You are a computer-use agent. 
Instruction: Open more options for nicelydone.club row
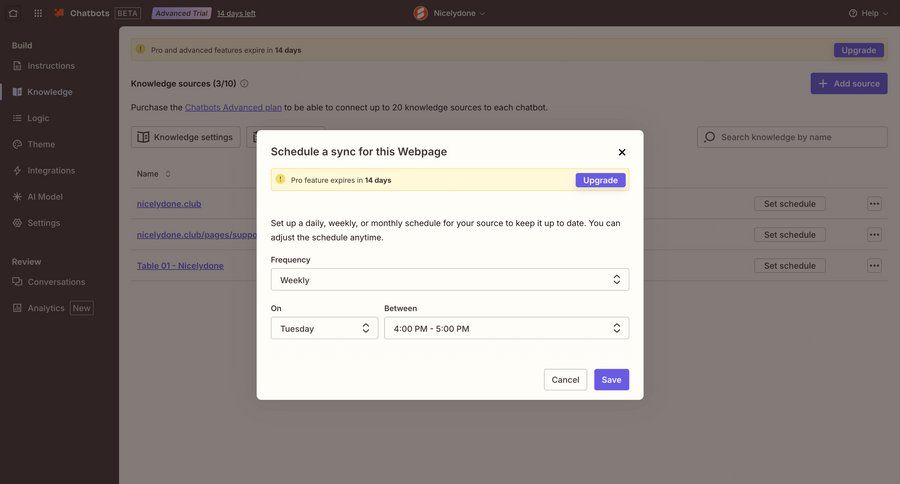[x=874, y=204]
